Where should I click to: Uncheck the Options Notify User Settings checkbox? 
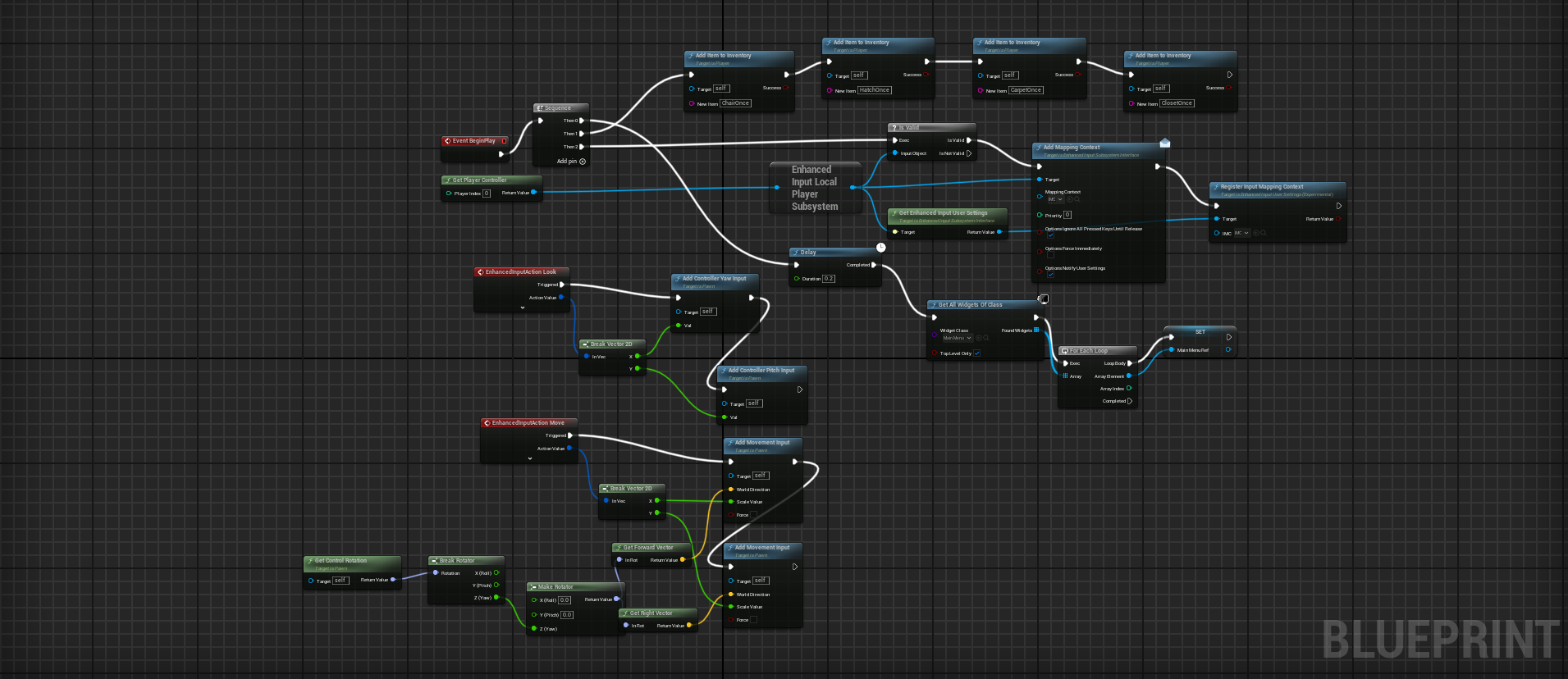1050,275
